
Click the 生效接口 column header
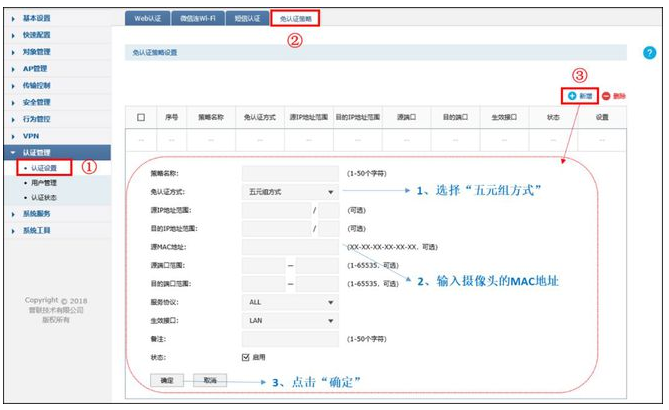click(504, 117)
